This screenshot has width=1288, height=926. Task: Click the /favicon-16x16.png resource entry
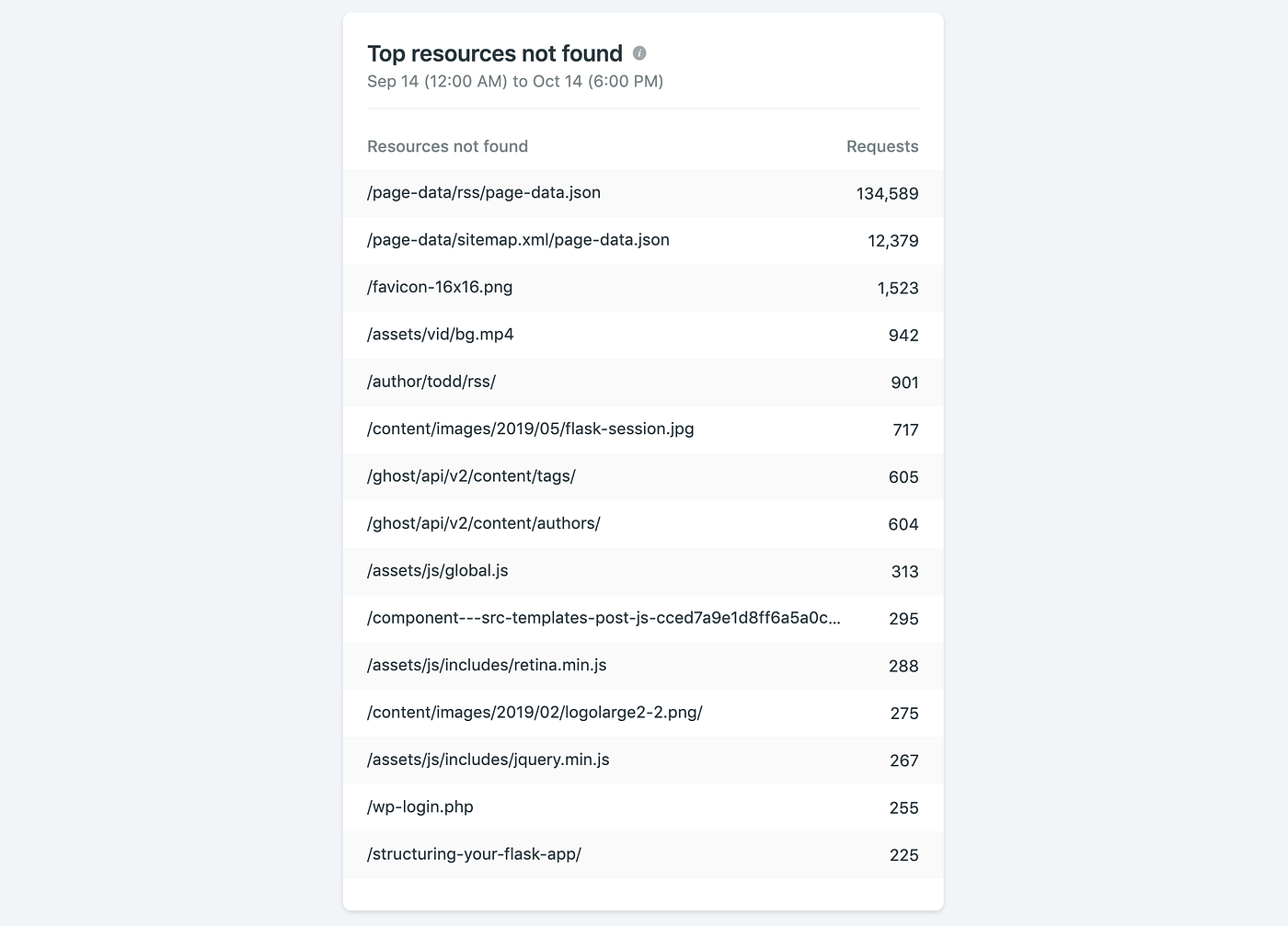point(440,287)
